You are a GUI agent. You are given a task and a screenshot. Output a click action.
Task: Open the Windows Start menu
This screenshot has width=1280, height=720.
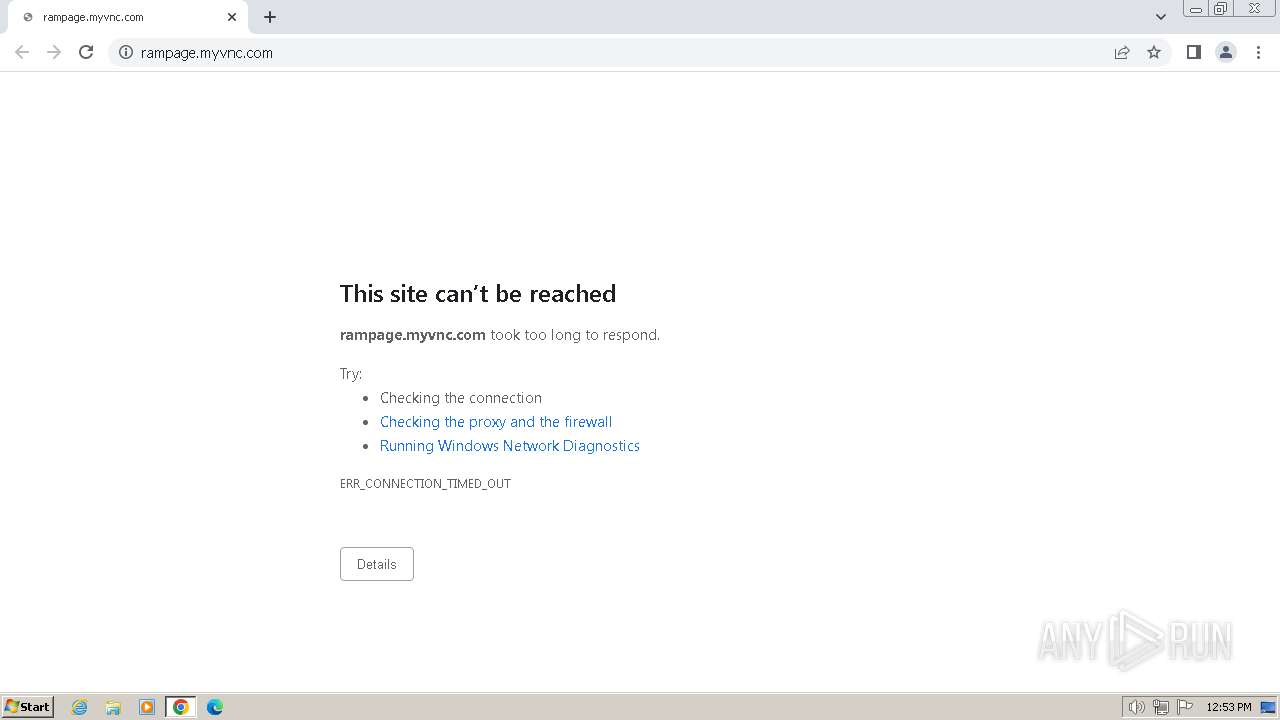[28, 707]
